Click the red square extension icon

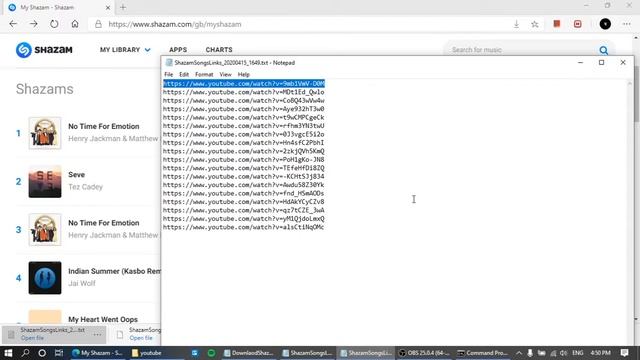tap(556, 24)
